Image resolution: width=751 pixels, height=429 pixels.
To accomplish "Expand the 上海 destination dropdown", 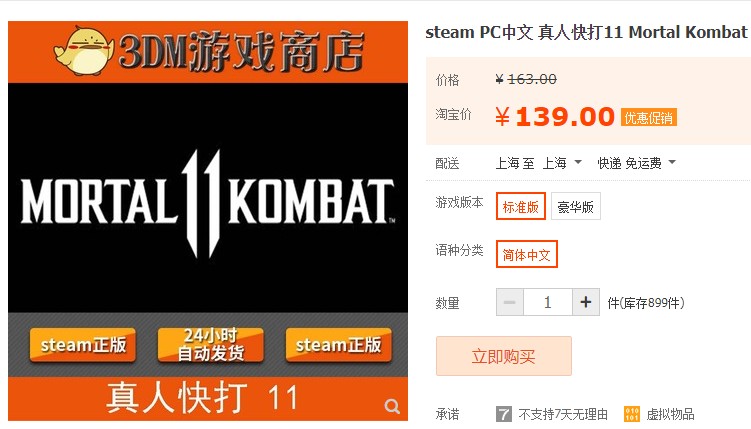I will point(562,163).
